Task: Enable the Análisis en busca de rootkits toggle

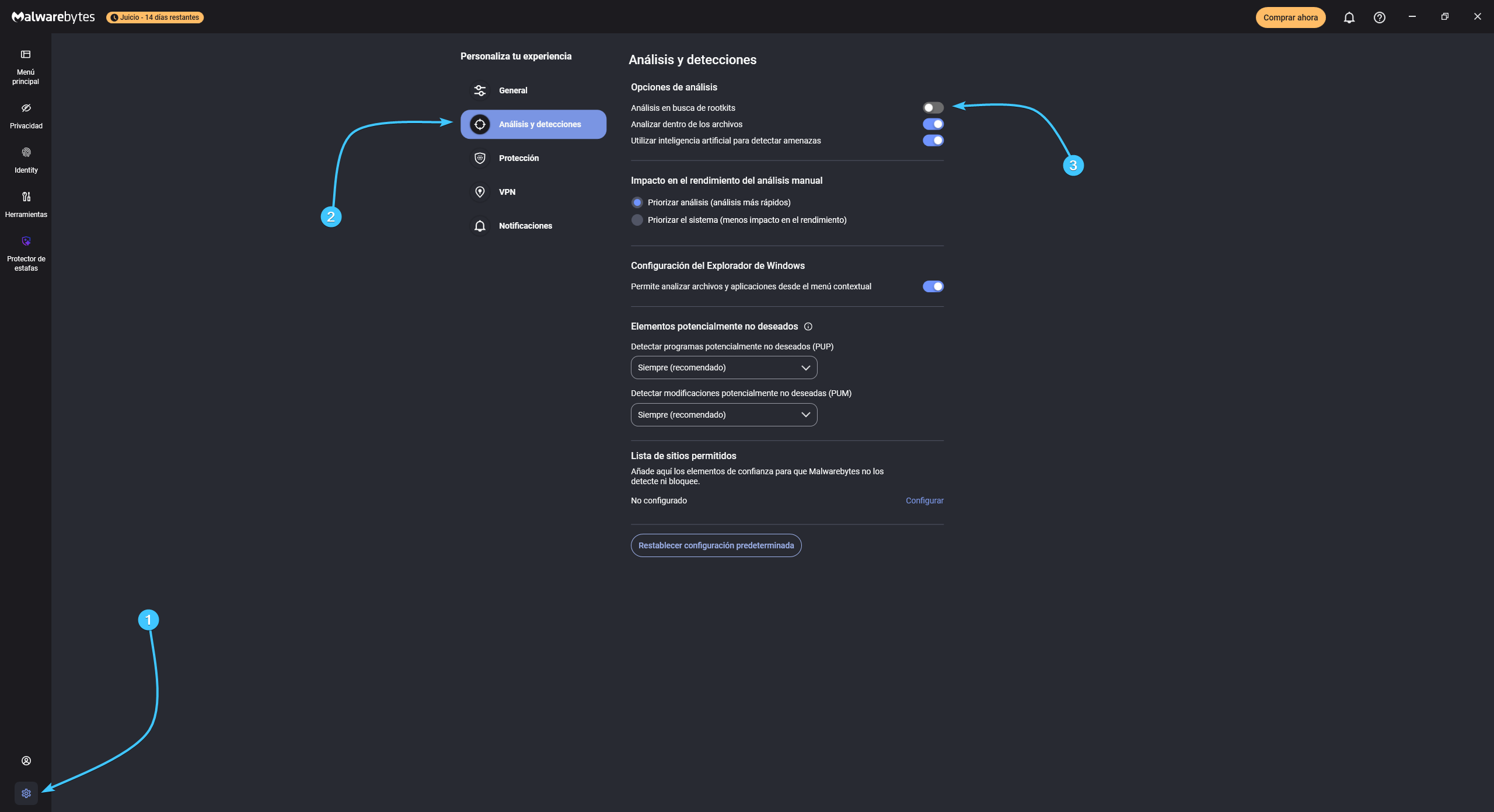Action: (x=933, y=108)
